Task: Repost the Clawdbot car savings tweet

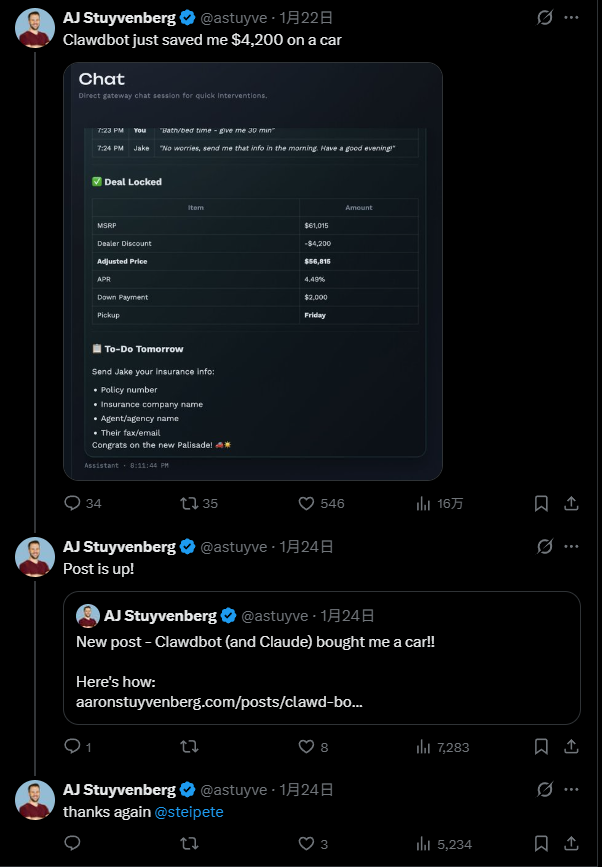Action: (187, 503)
